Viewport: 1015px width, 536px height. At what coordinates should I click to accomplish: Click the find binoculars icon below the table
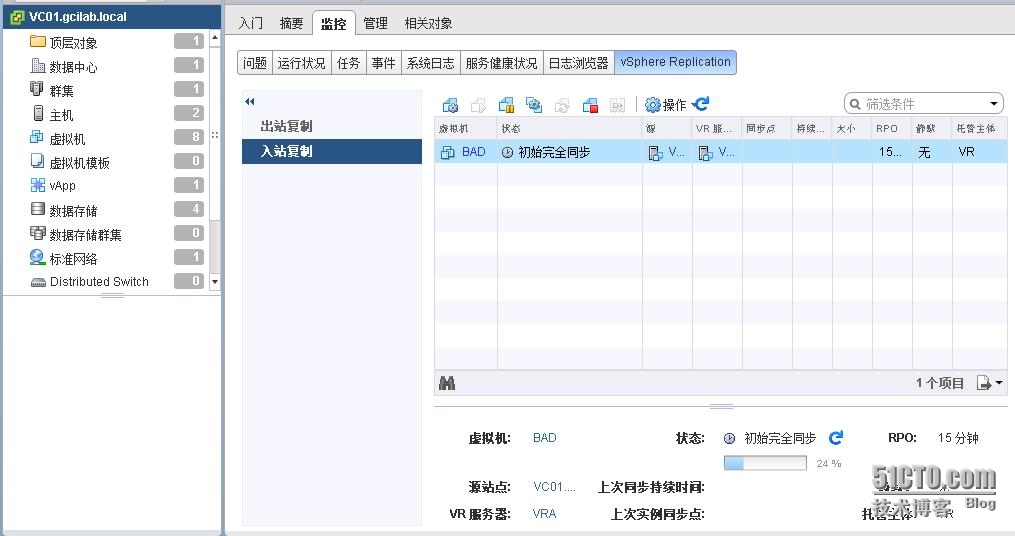coord(447,383)
